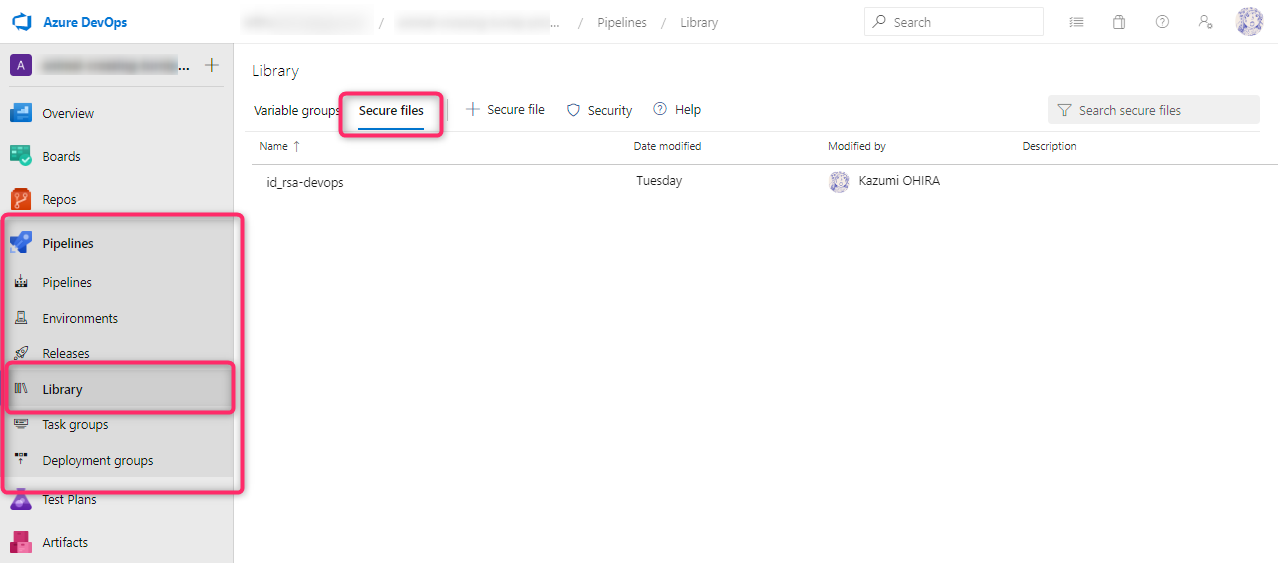Click the Environments icon

point(21,318)
